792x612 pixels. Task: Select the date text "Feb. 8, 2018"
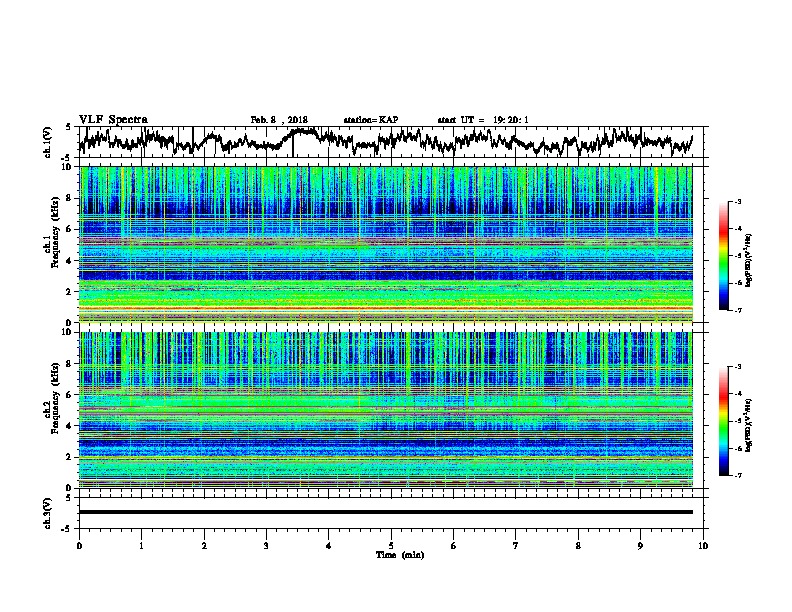pyautogui.click(x=279, y=120)
